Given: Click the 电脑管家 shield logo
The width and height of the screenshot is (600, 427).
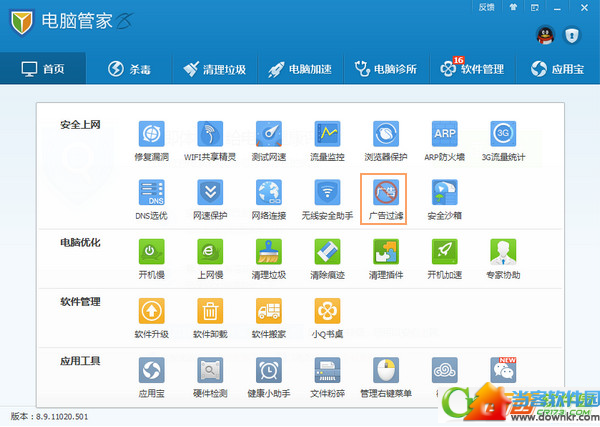Looking at the screenshot, I should [22, 21].
